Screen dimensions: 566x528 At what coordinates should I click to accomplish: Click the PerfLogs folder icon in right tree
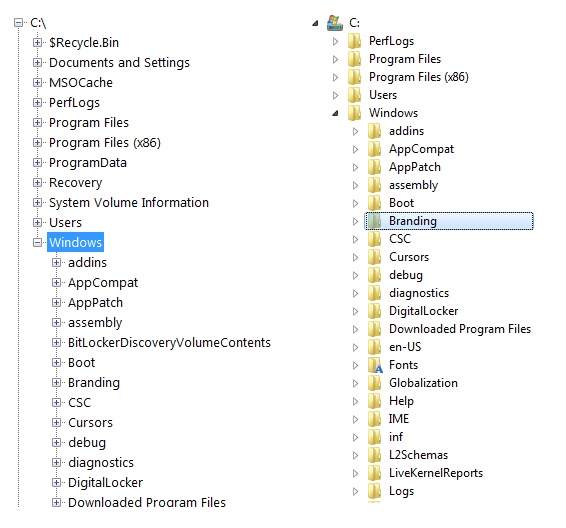click(x=354, y=41)
